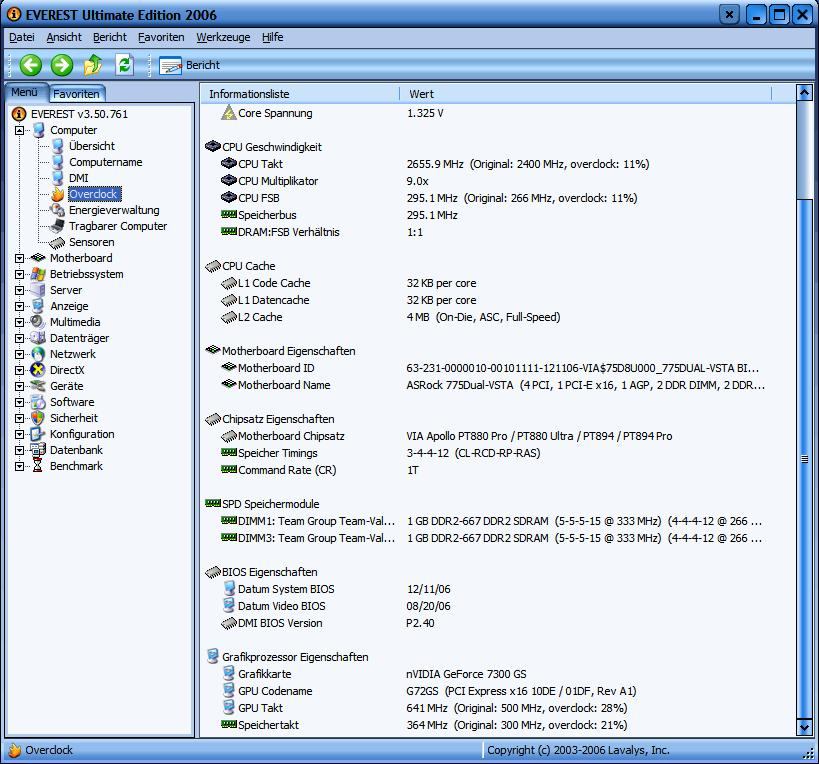Switch to the Menü sidebar tab
The height and width of the screenshot is (764, 819).
[x=25, y=92]
